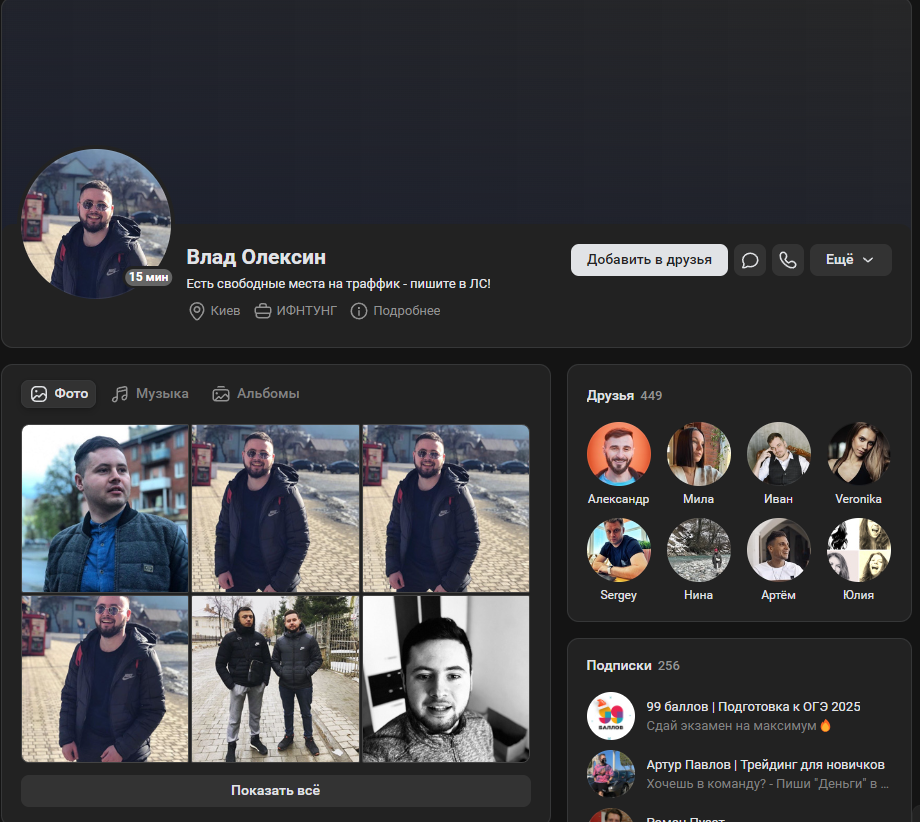920x822 pixels.
Task: Open friend Нина's avatar
Action: point(698,550)
